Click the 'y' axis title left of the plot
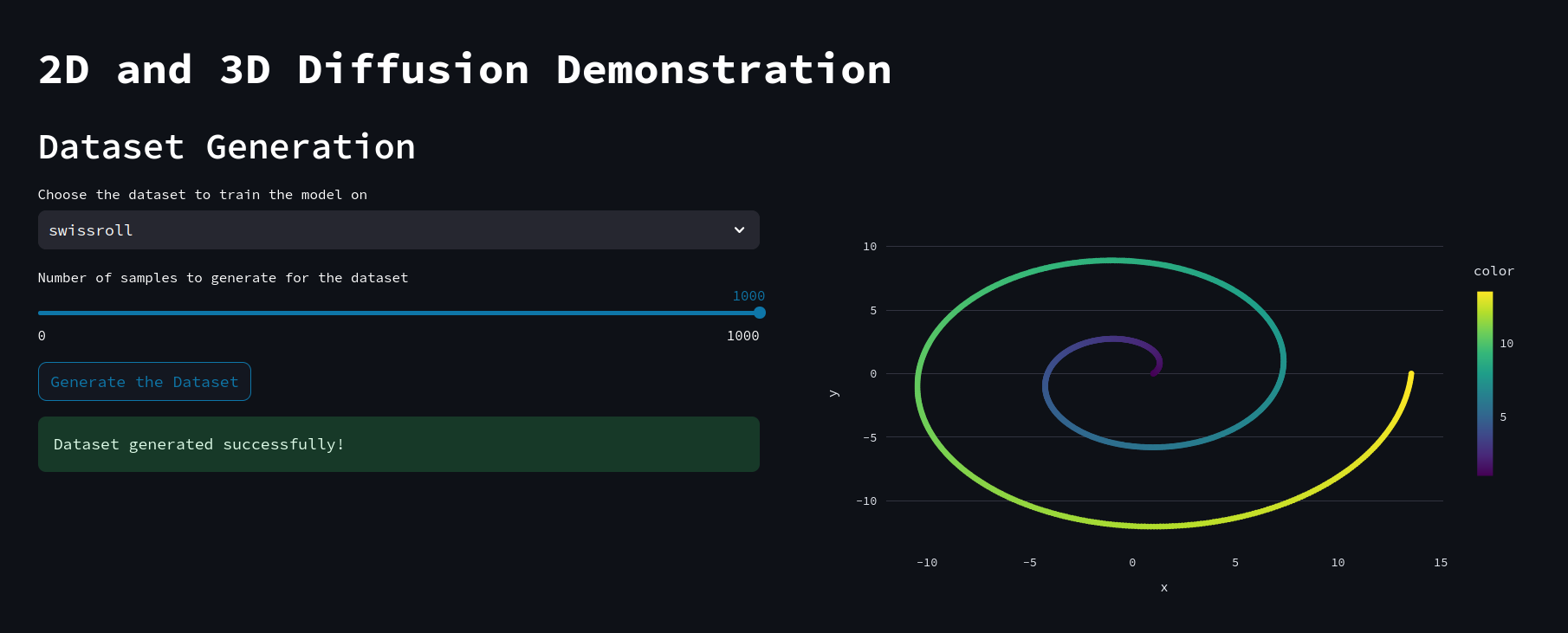 click(834, 393)
